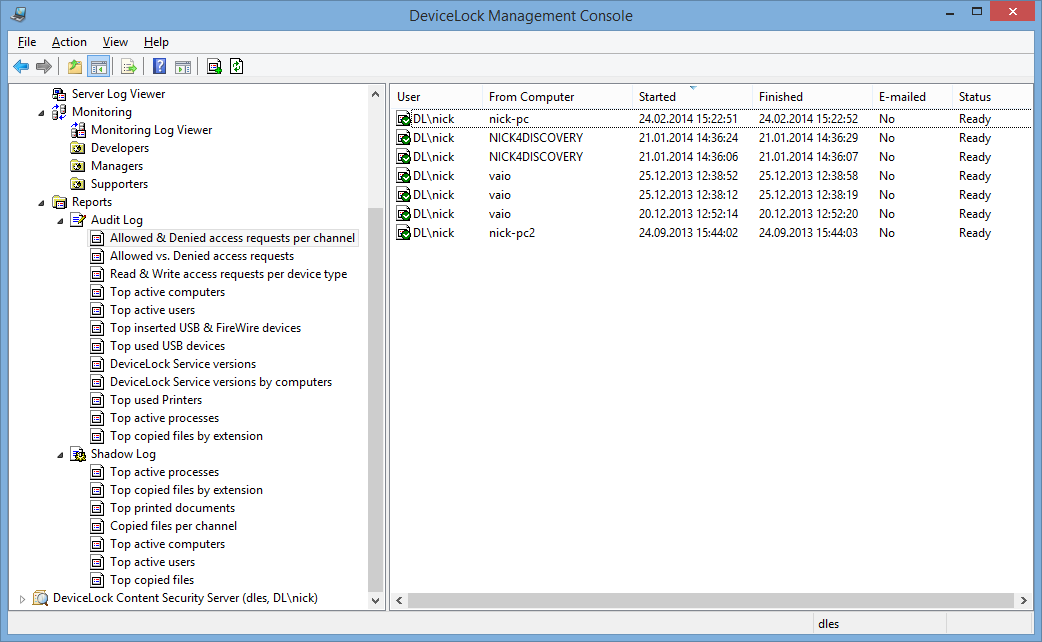
Task: Select Allowed vs. Denied access requests report
Action: tap(202, 256)
